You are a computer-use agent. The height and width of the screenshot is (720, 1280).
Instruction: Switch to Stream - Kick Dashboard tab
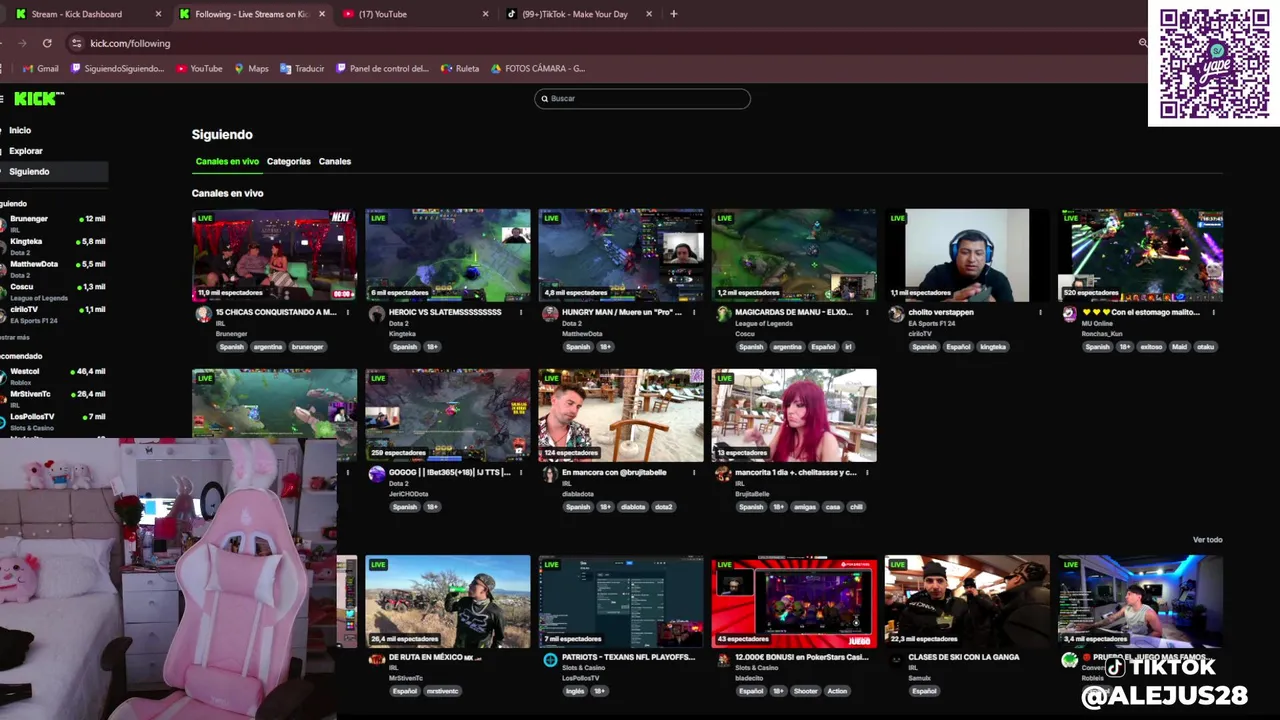click(88, 14)
